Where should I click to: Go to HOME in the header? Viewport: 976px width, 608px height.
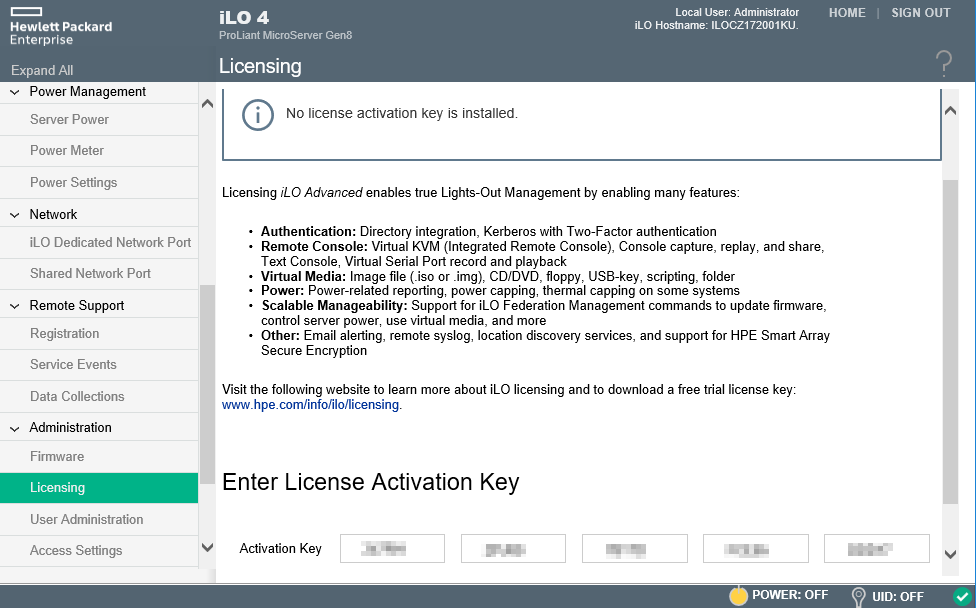point(847,13)
